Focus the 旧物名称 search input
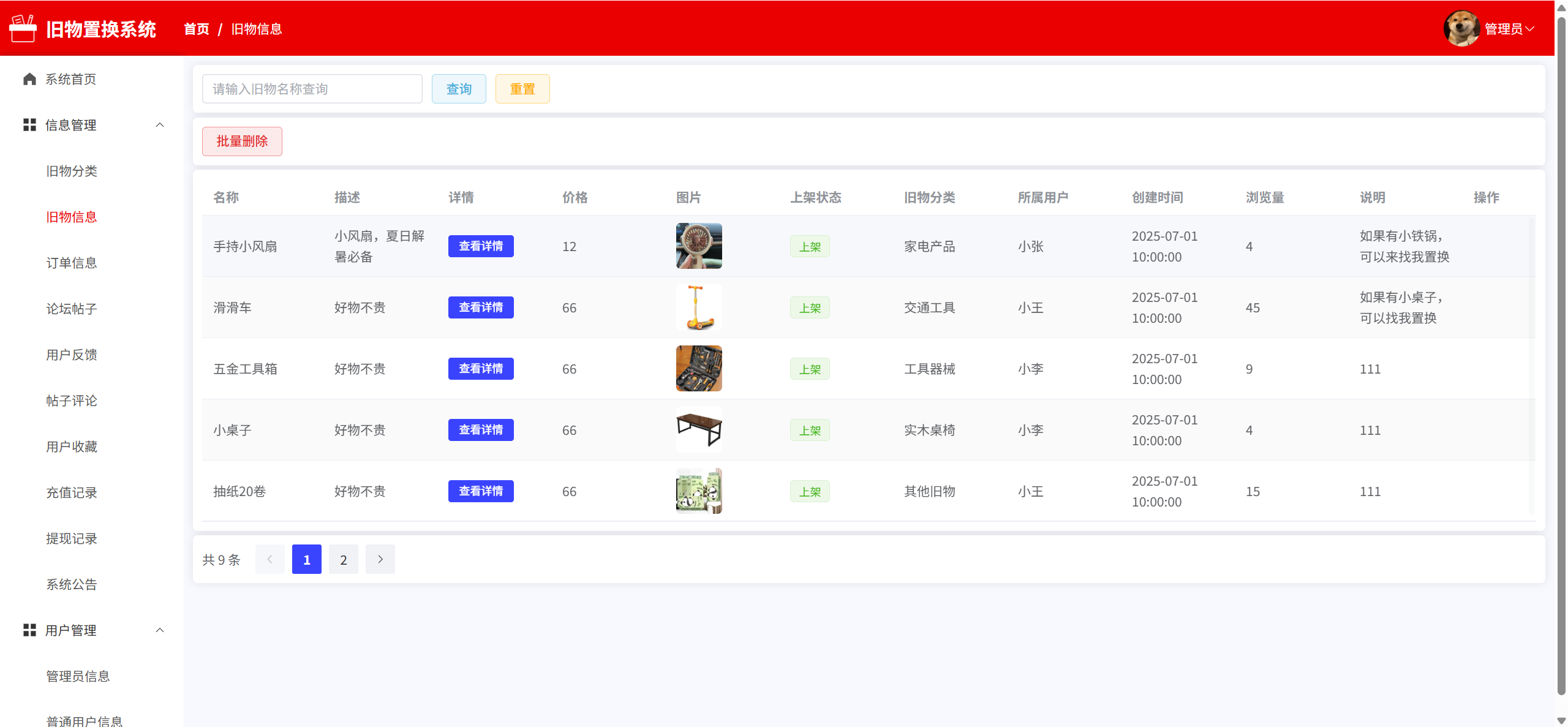Screen dimensions: 1568x727 pyautogui.click(x=312, y=89)
